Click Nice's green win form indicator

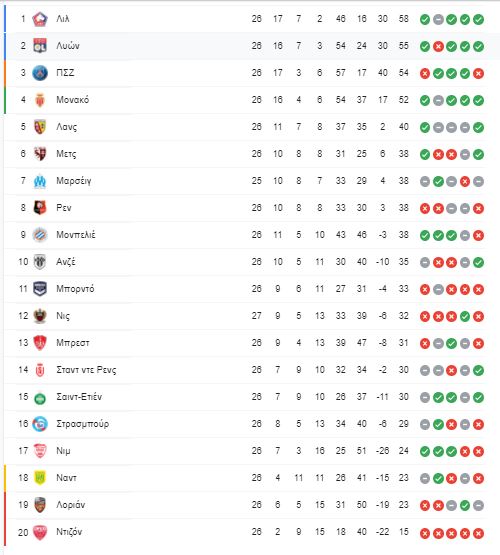point(465,316)
